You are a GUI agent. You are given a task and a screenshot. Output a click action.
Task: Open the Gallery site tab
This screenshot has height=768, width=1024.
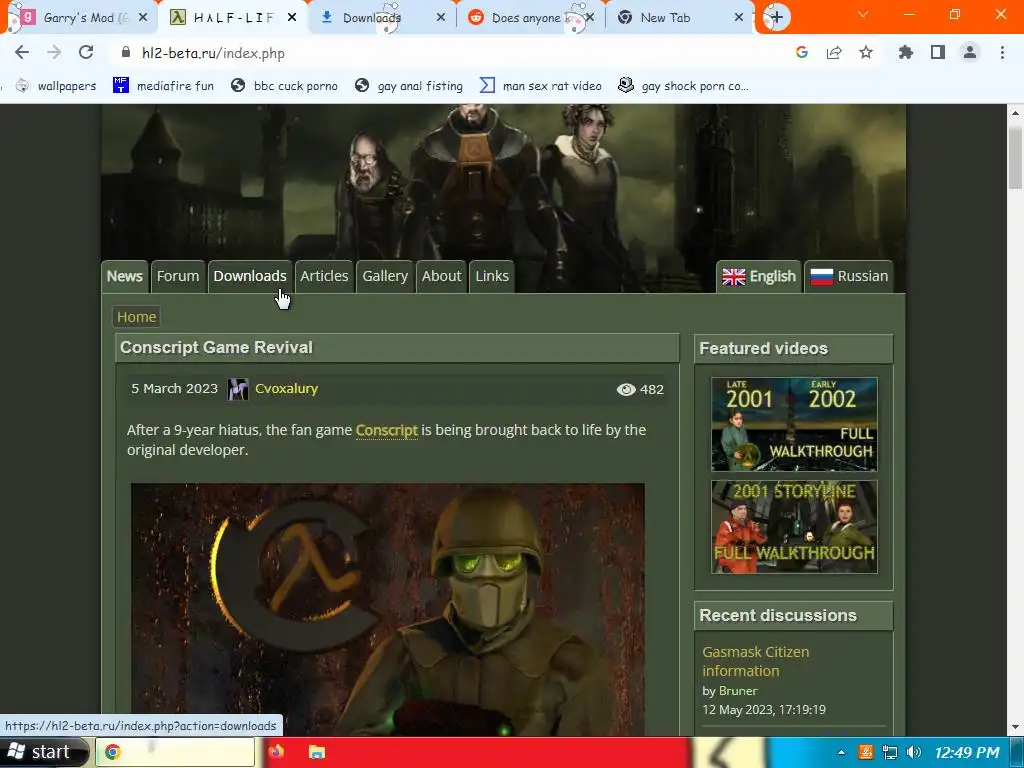click(x=385, y=276)
